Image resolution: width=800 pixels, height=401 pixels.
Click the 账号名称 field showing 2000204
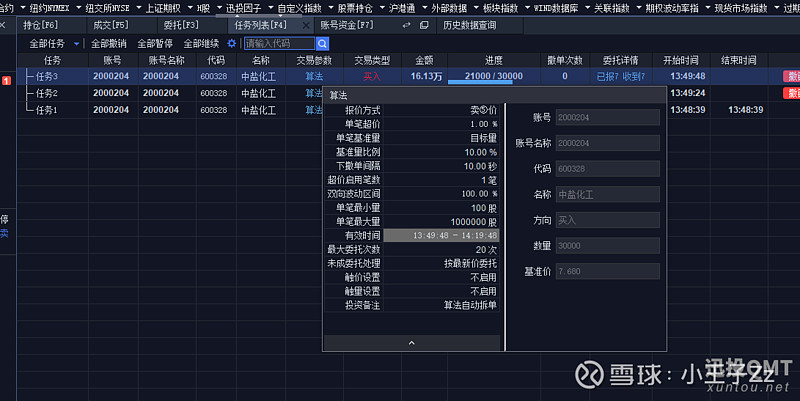pyautogui.click(x=608, y=143)
